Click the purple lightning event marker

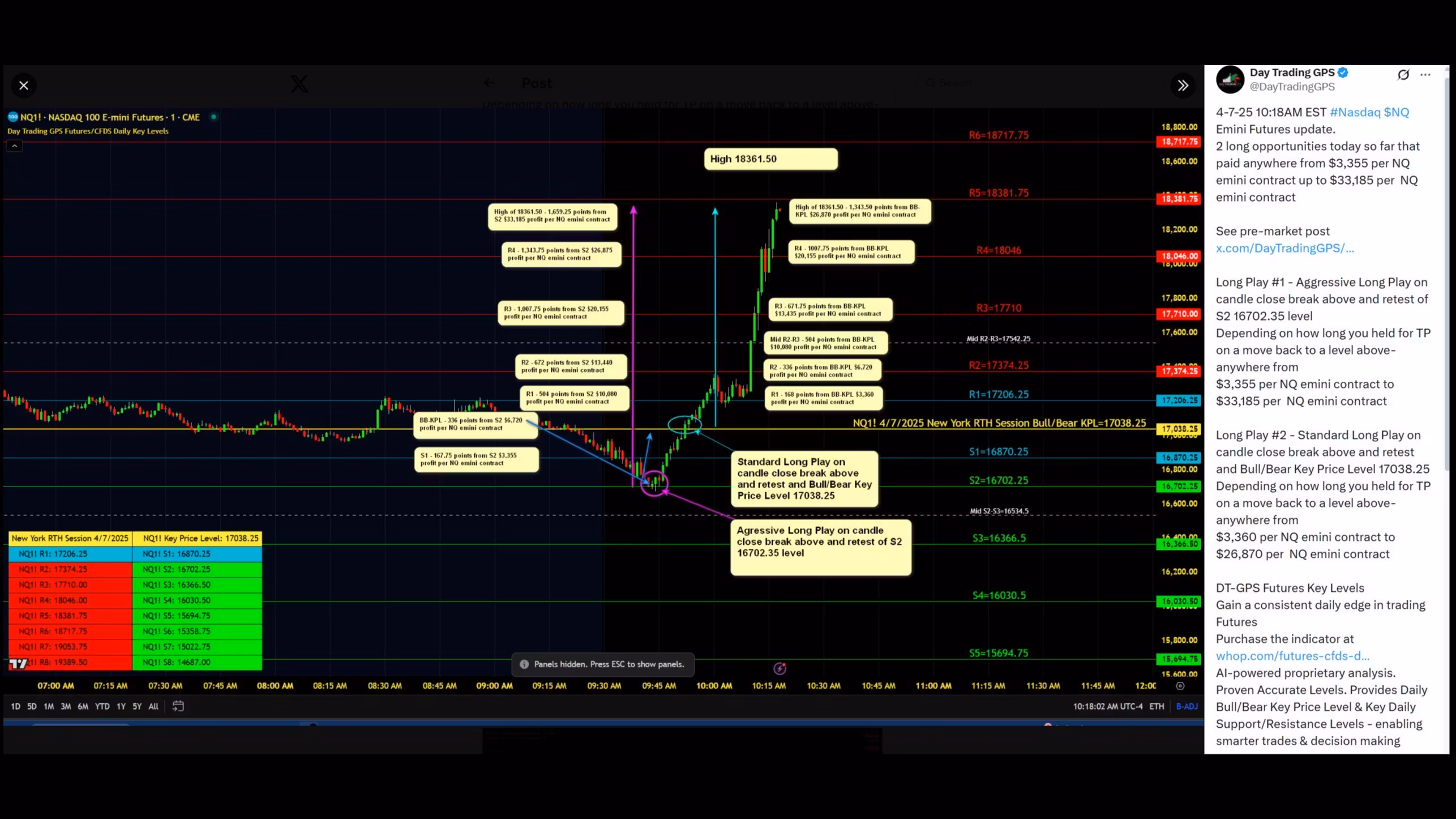tap(780, 669)
